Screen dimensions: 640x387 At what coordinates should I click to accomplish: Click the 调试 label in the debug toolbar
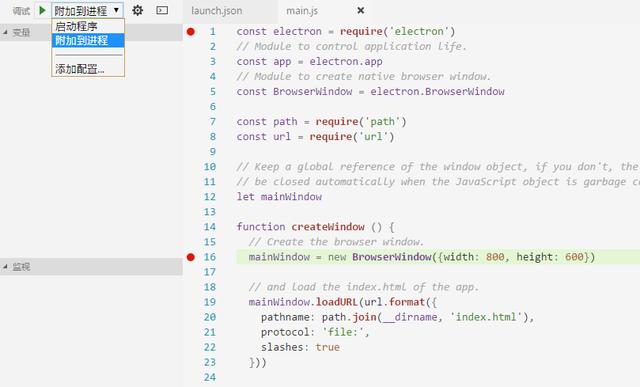(21, 11)
